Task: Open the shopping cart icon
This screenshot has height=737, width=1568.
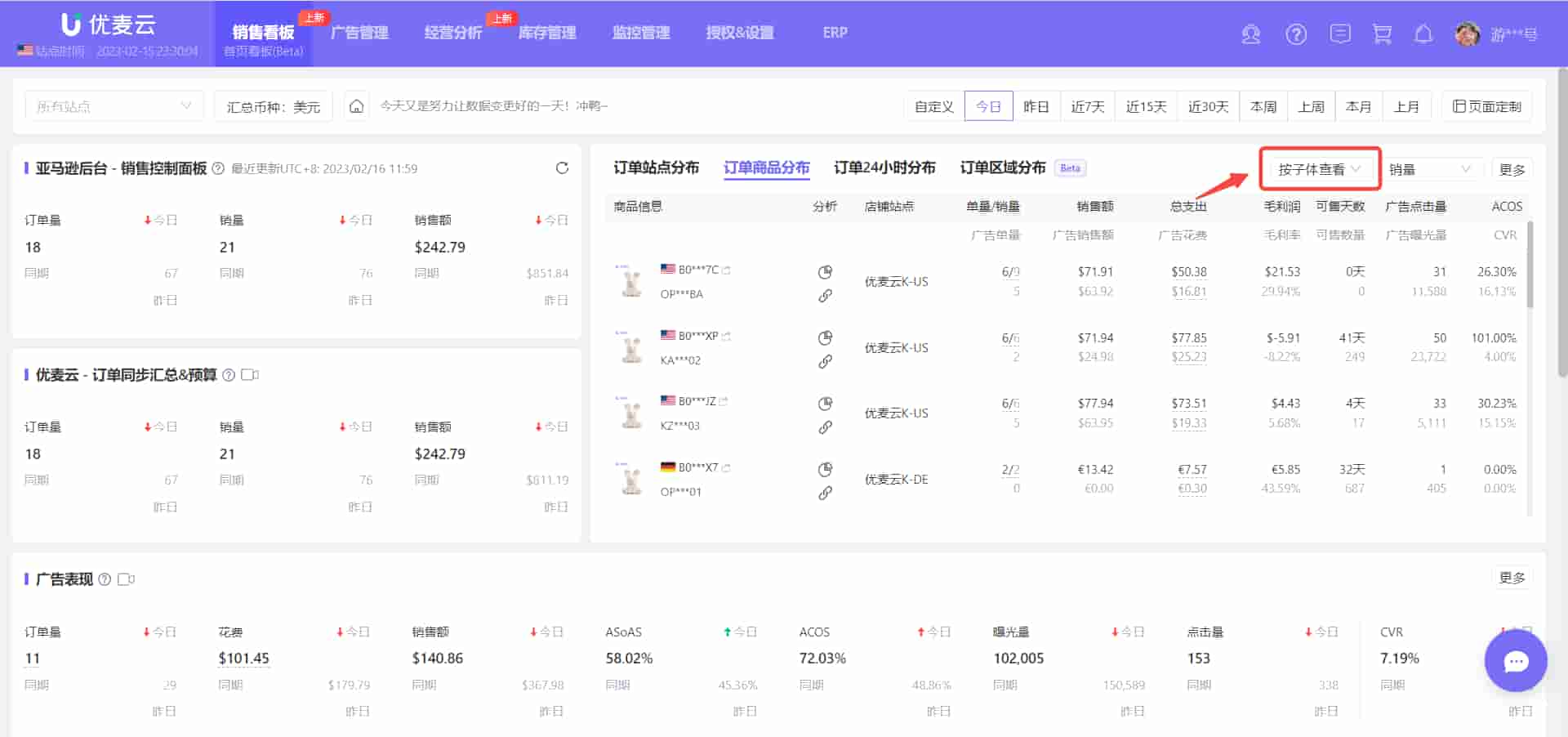Action: 1382,34
